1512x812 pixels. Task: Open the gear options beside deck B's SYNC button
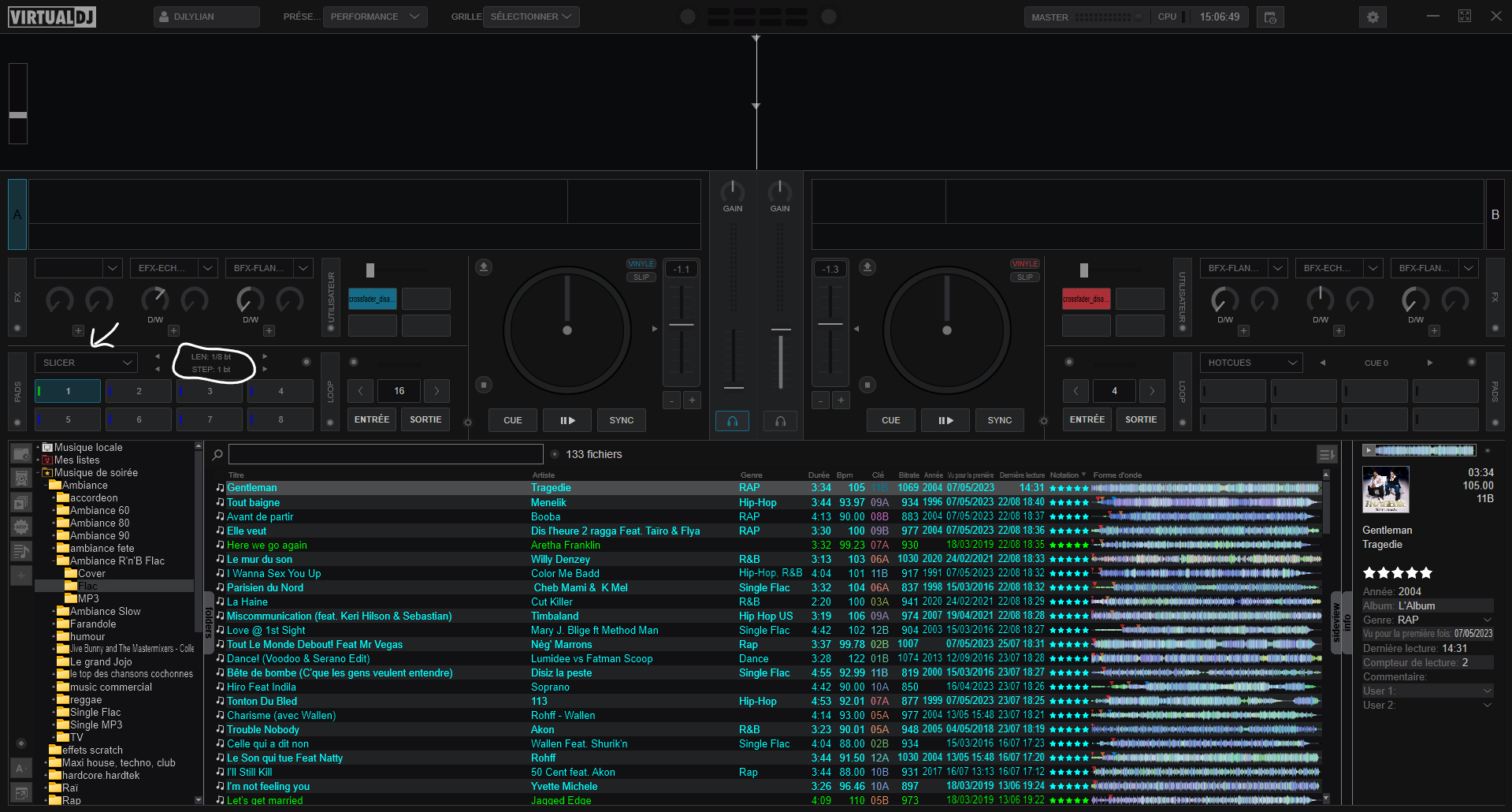1043,422
